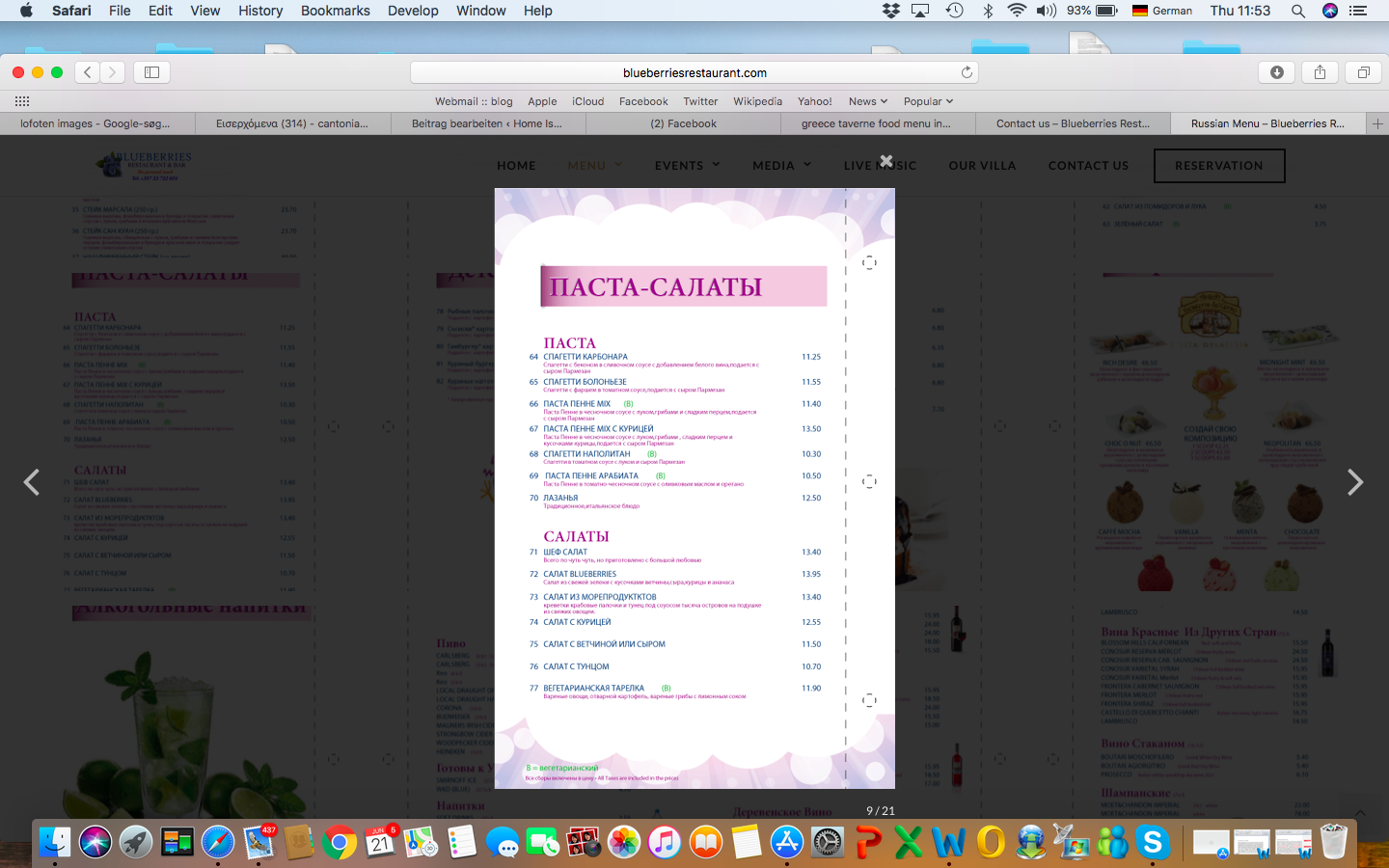Screen dimensions: 1389x868
Task: Open OUR VILLA link
Action: (982, 166)
